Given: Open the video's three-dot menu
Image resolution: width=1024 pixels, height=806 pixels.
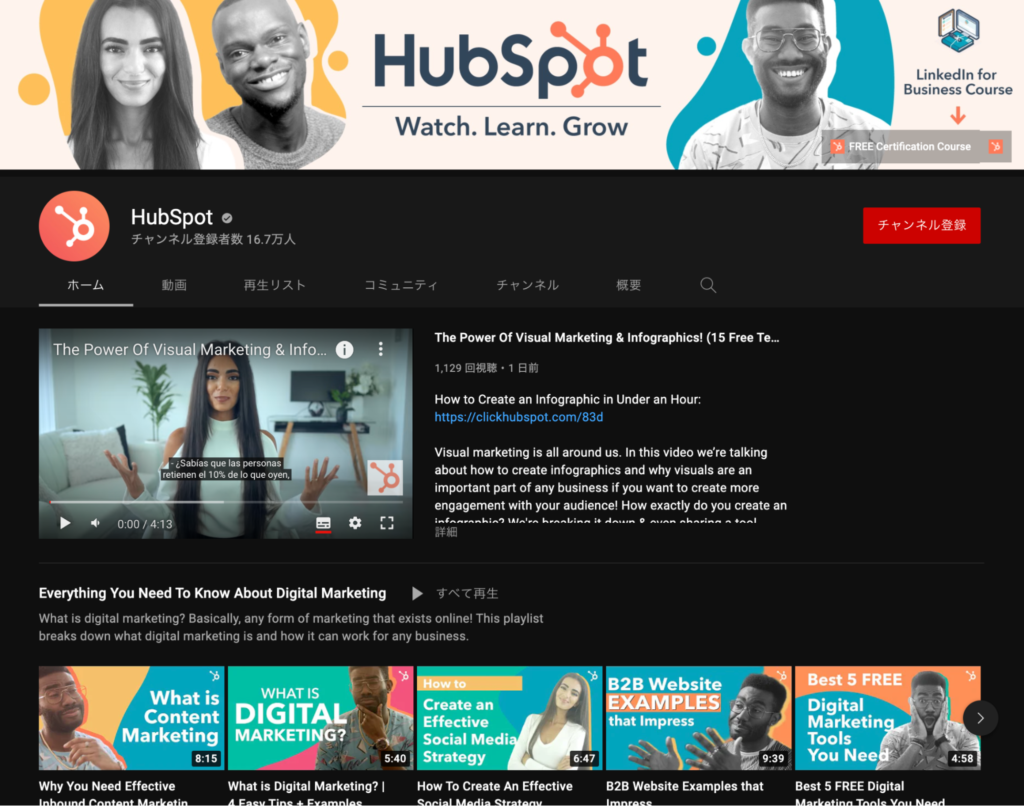Looking at the screenshot, I should point(381,349).
